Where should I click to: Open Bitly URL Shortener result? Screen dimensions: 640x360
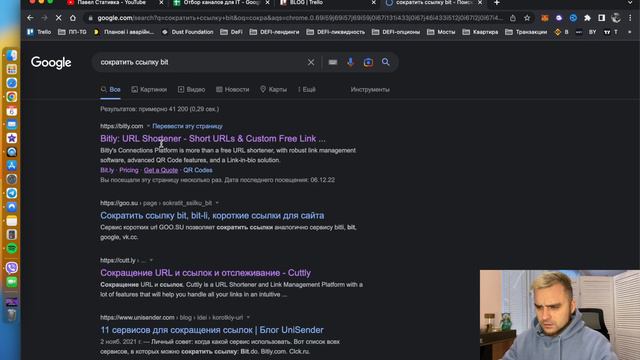point(213,138)
